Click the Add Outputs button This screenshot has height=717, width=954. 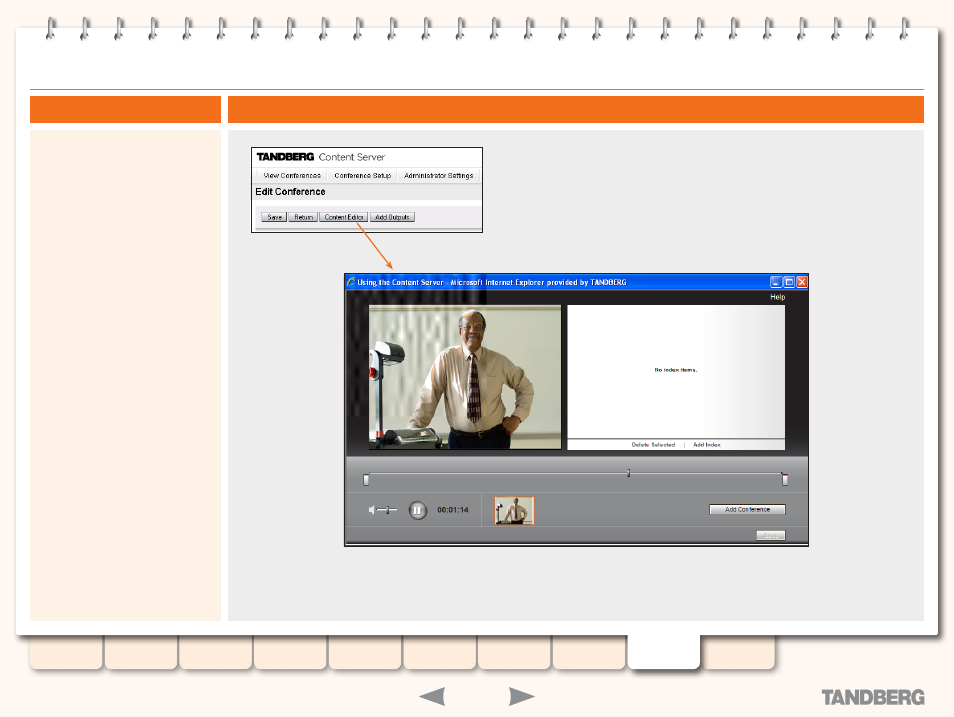click(392, 217)
